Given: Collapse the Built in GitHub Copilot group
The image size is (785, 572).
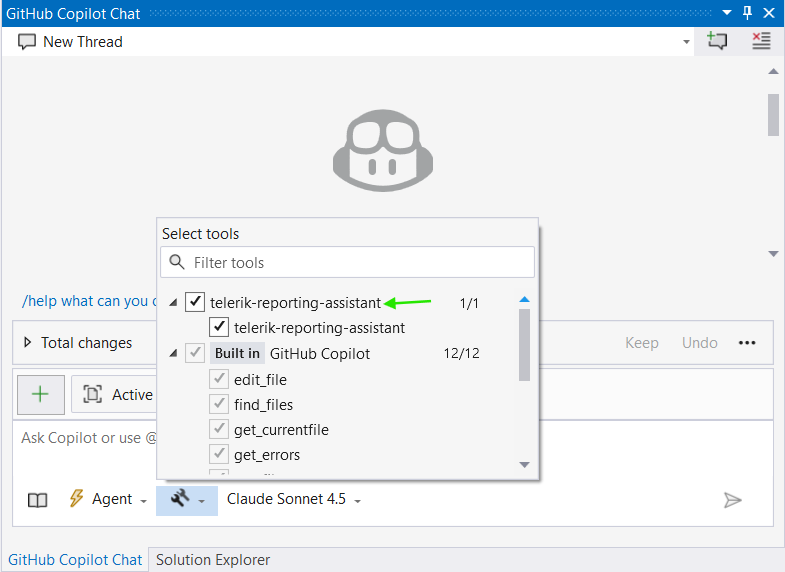Looking at the screenshot, I should (173, 353).
